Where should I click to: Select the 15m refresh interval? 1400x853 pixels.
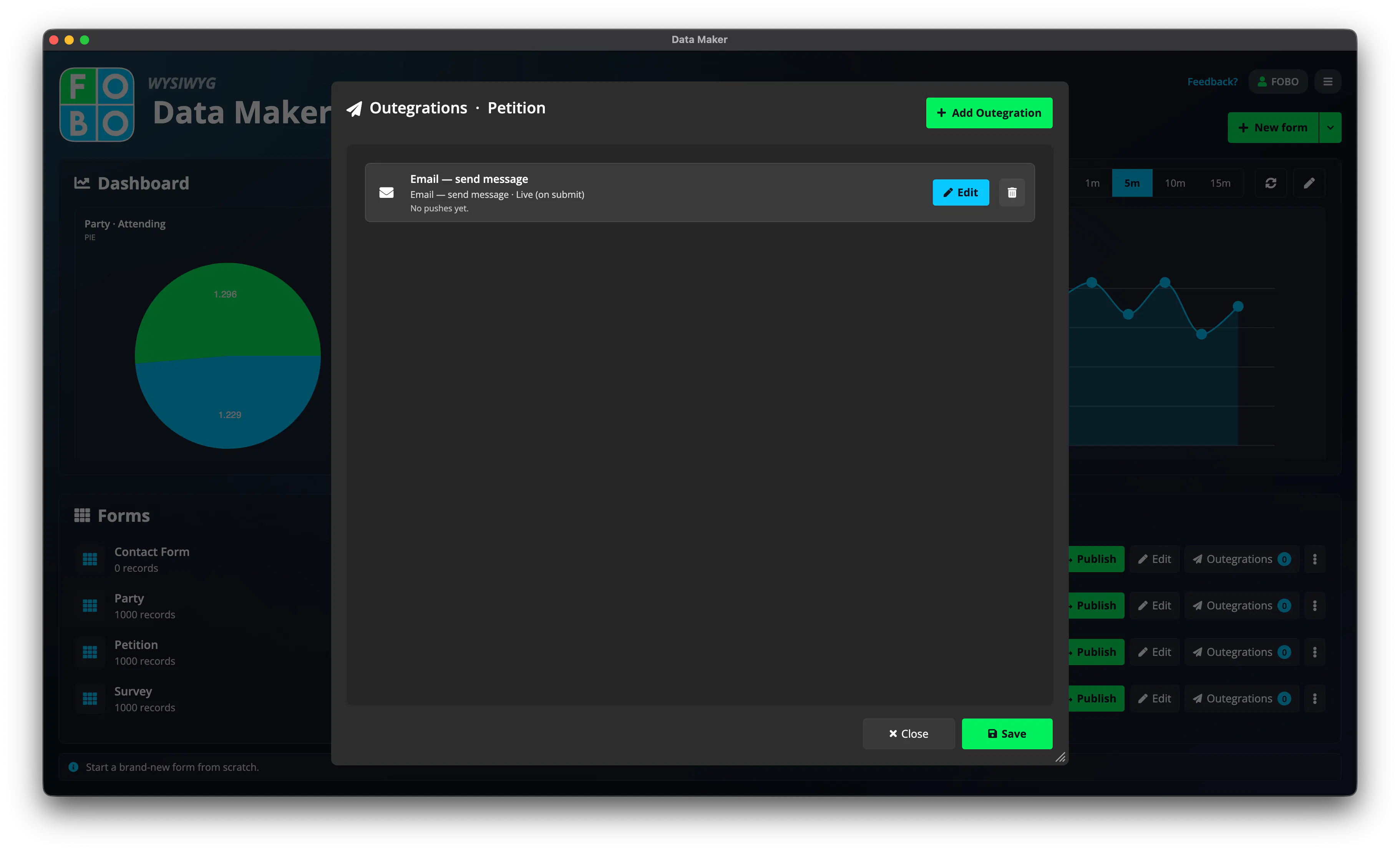(1220, 183)
